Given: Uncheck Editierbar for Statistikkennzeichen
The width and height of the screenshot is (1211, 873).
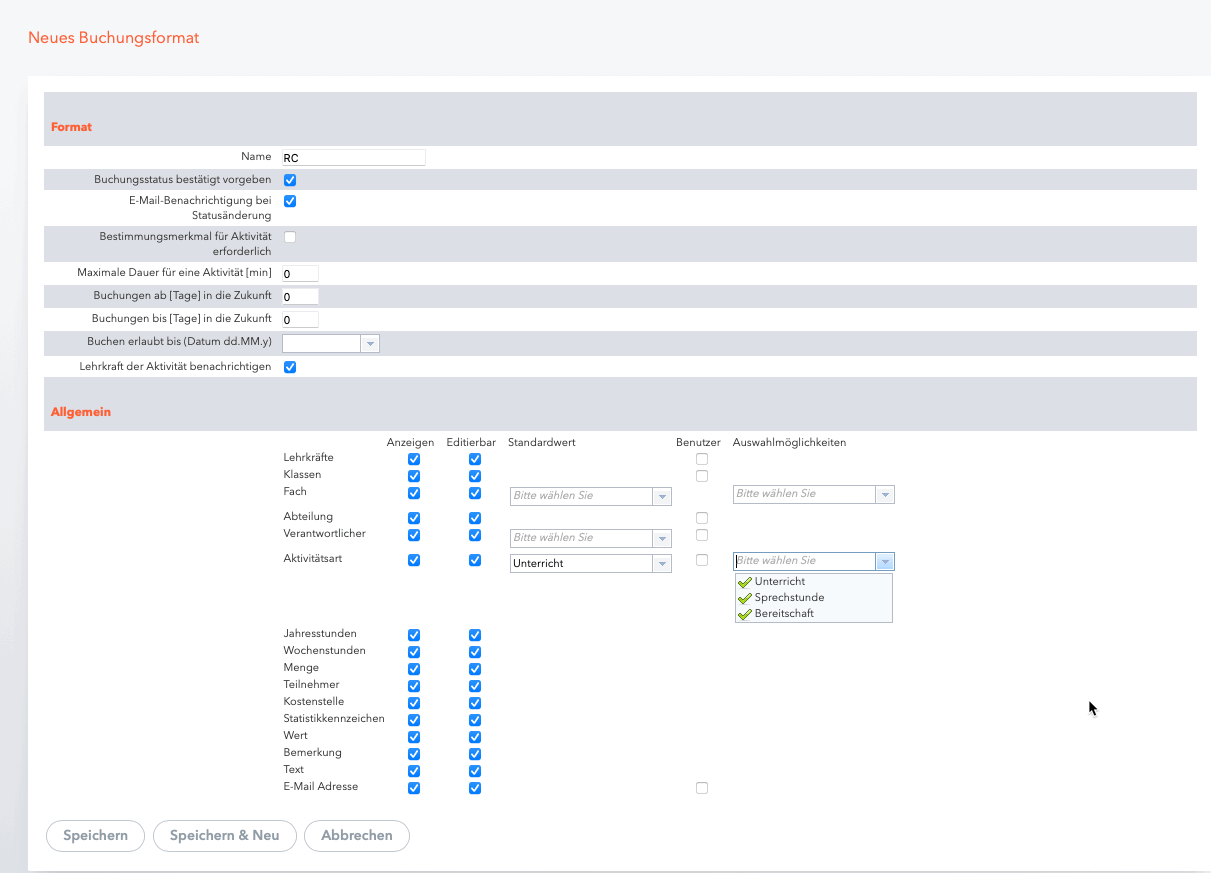Looking at the screenshot, I should pos(475,720).
